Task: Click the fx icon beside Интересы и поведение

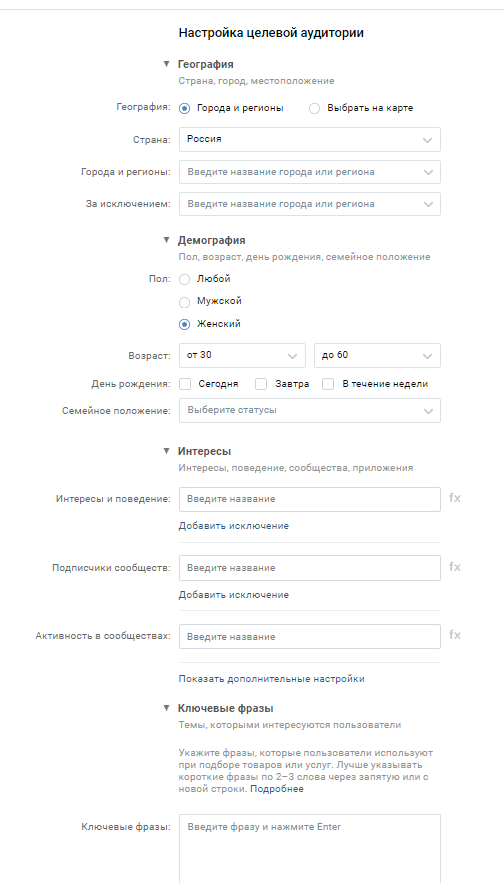Action: pyautogui.click(x=454, y=498)
